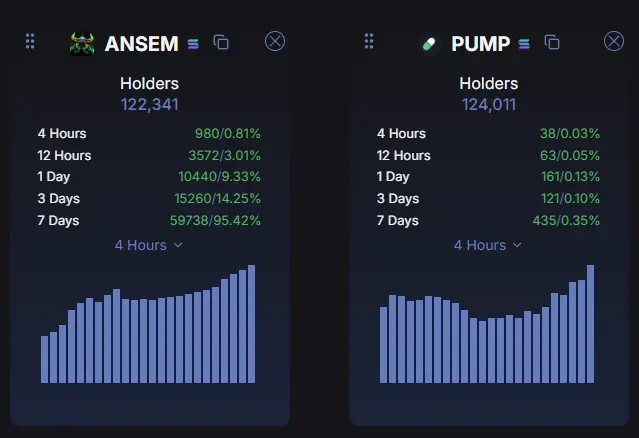
Task: Click the ANSEM token avatar
Action: pos(82,44)
